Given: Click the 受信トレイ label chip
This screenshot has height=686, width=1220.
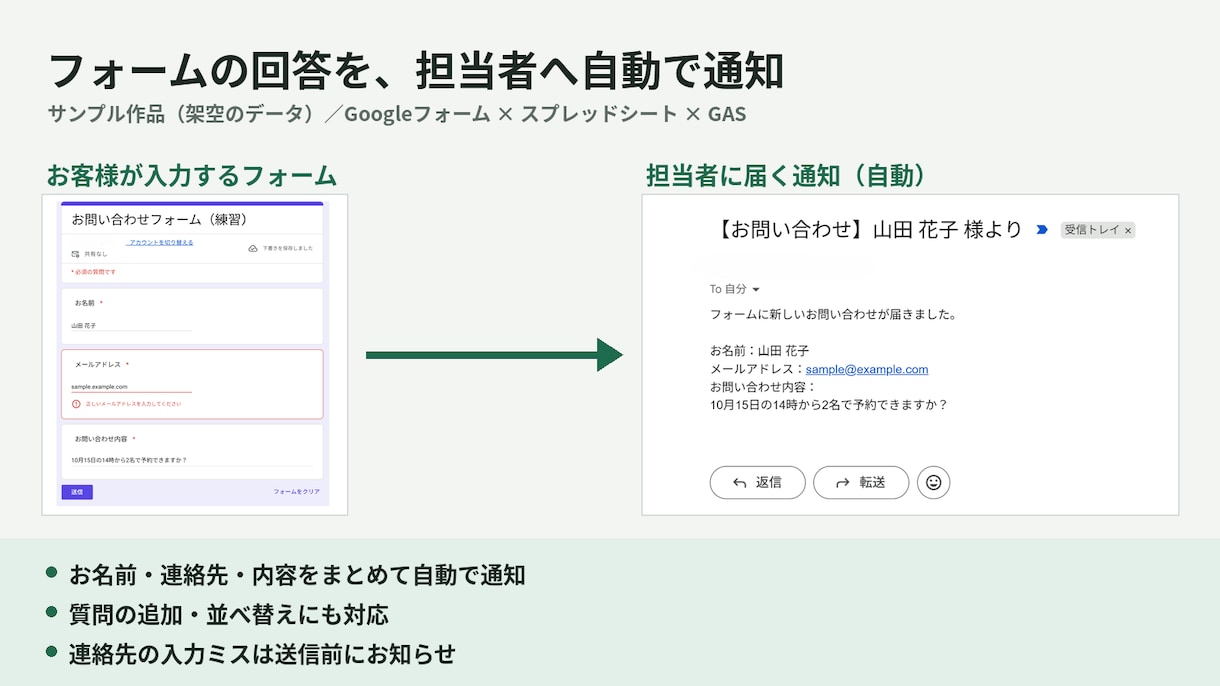Looking at the screenshot, I should tap(1098, 230).
